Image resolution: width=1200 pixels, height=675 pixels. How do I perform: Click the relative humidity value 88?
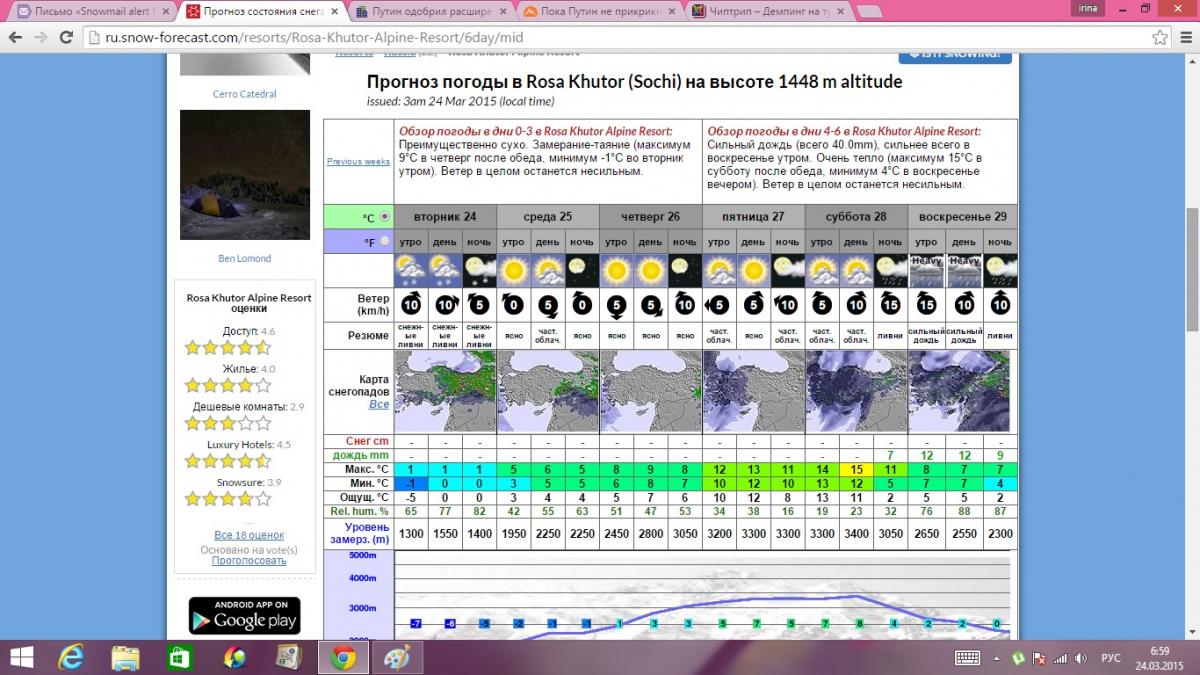pos(964,512)
